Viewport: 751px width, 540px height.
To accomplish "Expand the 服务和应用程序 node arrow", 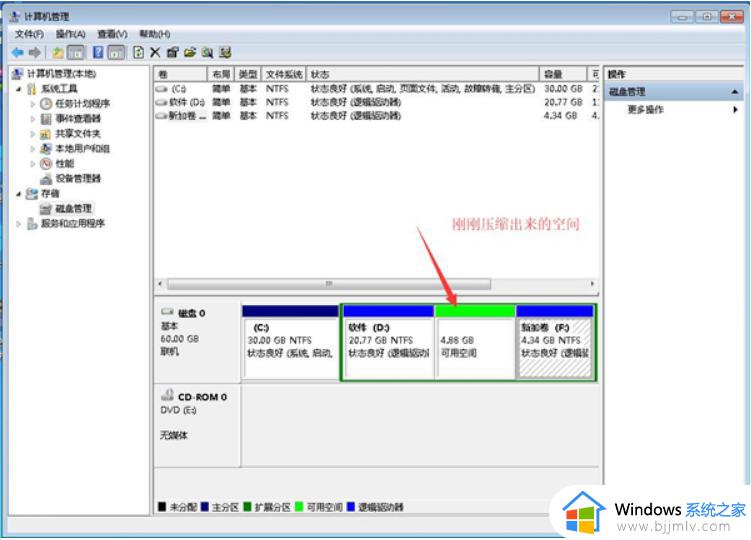I will pos(19,223).
